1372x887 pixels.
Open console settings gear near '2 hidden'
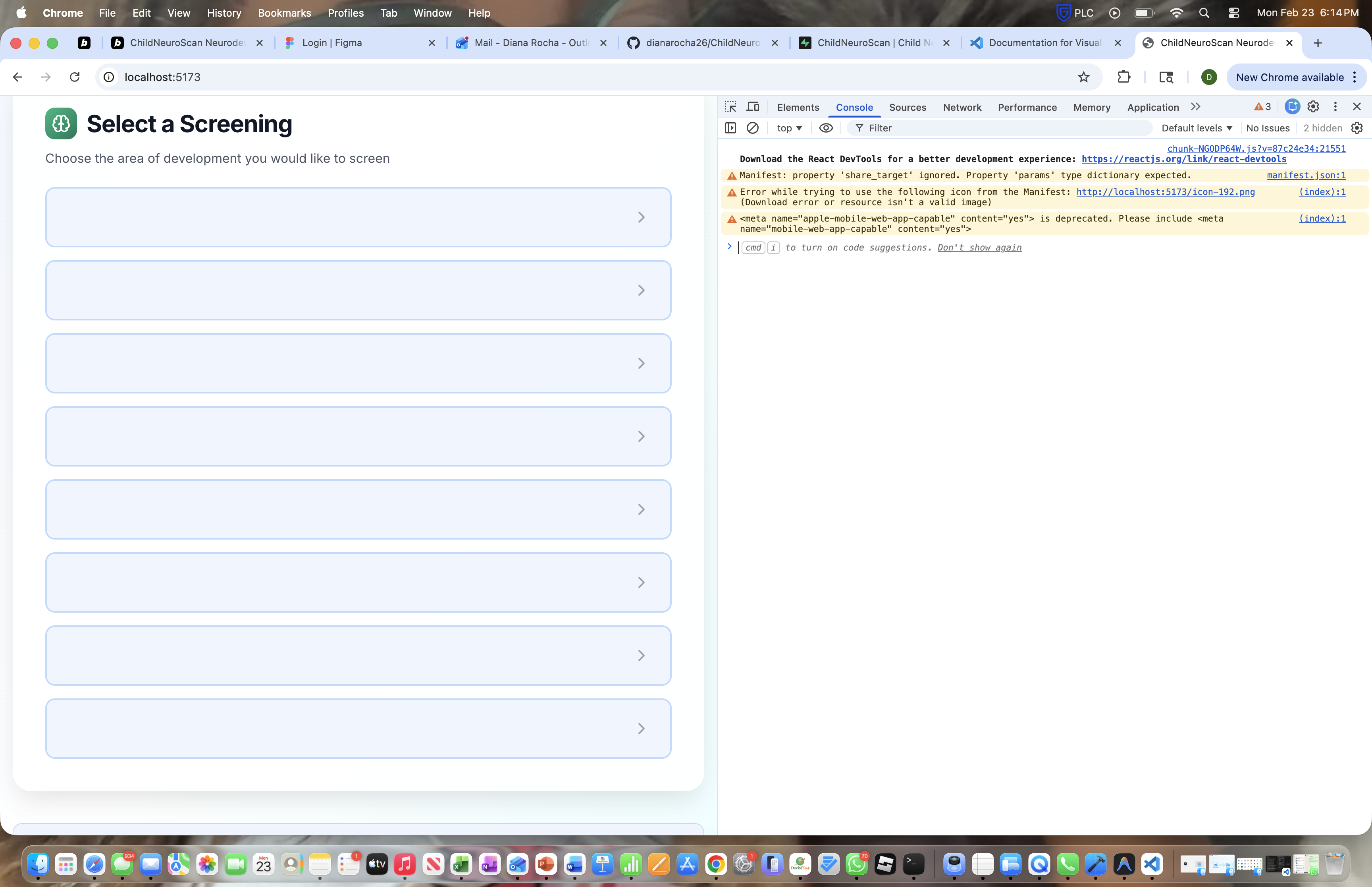[x=1357, y=128]
